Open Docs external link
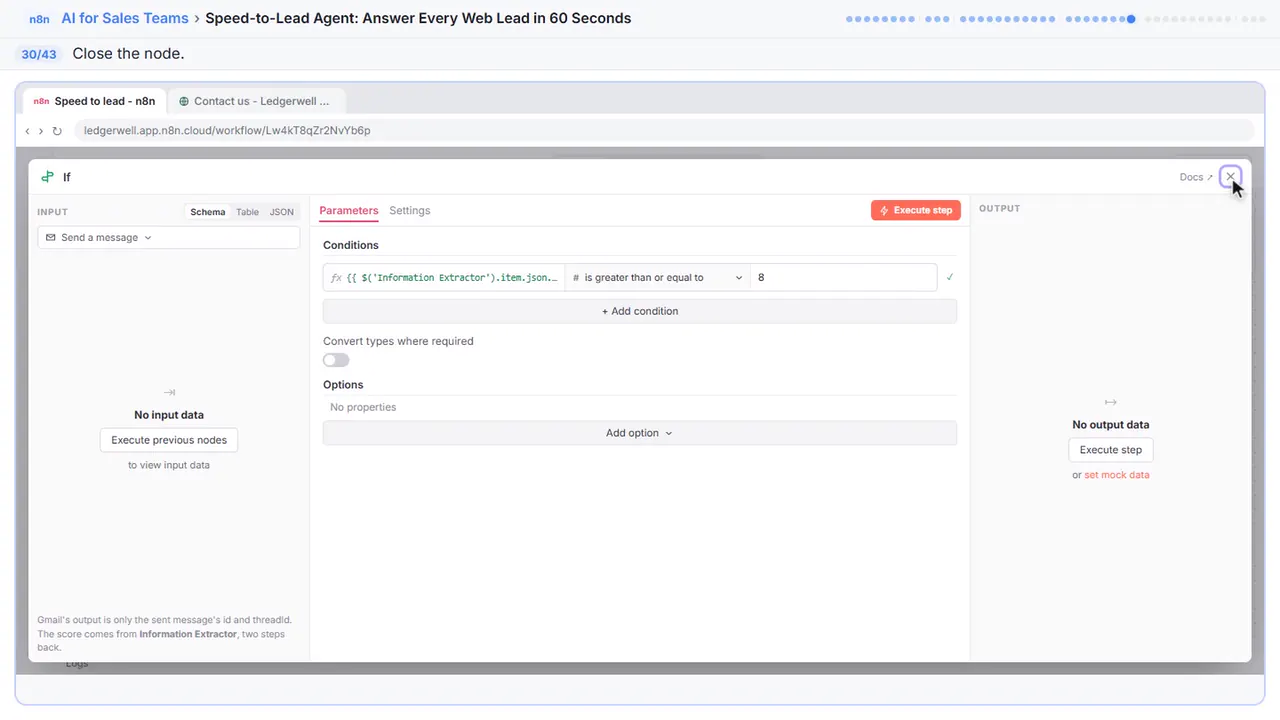Screen dimensions: 1280x720 1196,177
